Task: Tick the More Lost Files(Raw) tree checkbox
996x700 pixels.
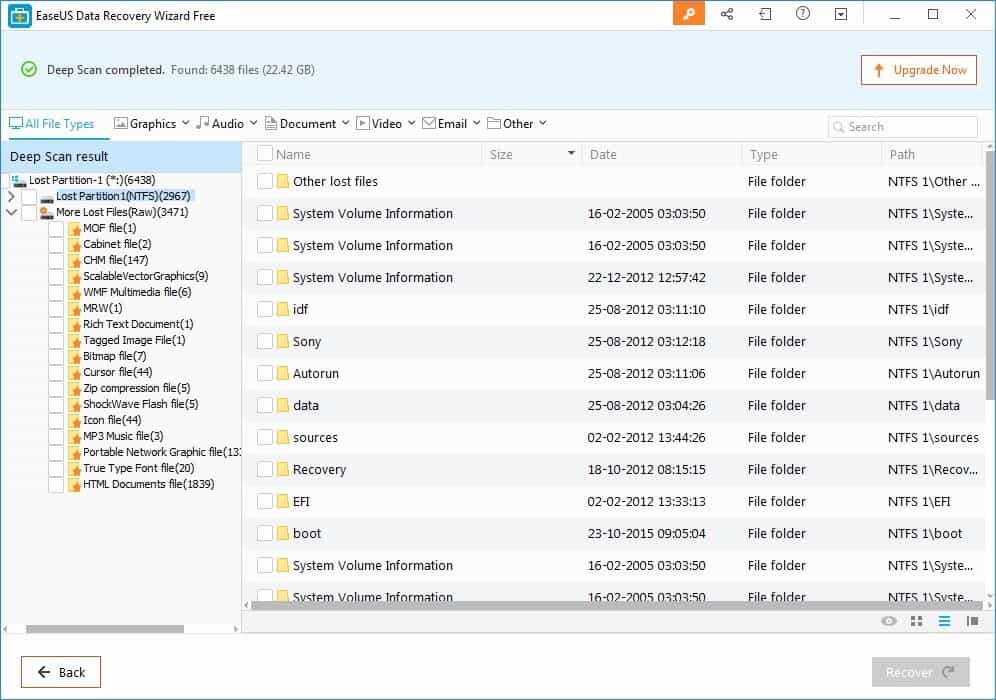Action: pyautogui.click(x=29, y=213)
